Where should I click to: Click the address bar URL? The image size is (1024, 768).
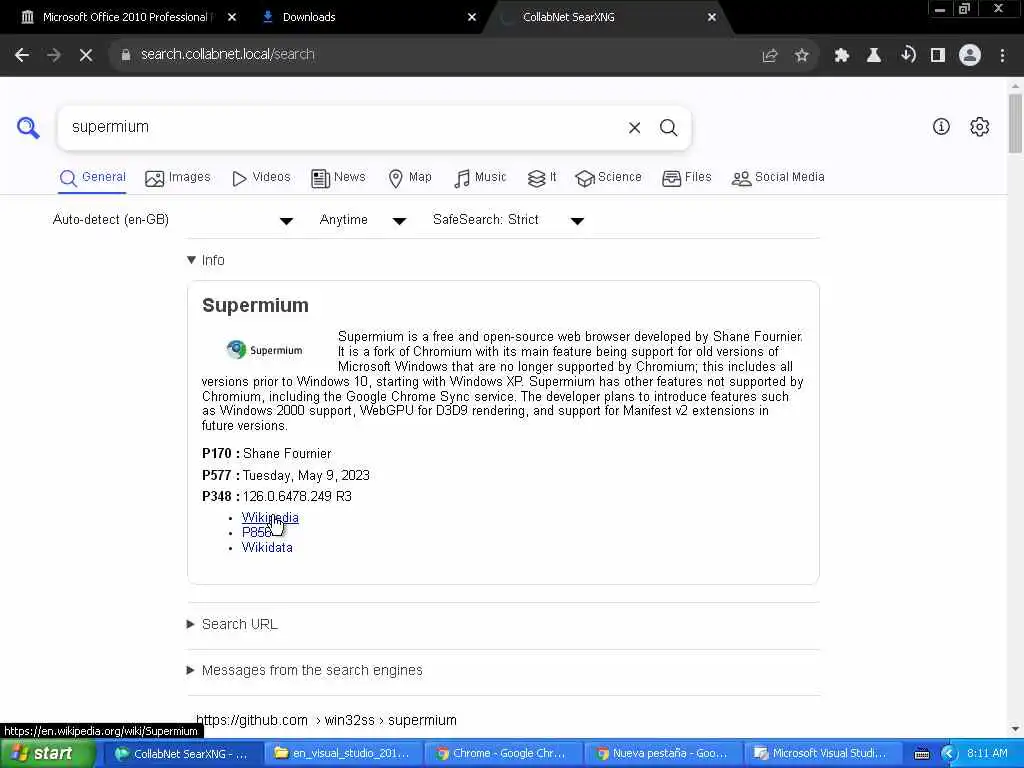point(227,54)
